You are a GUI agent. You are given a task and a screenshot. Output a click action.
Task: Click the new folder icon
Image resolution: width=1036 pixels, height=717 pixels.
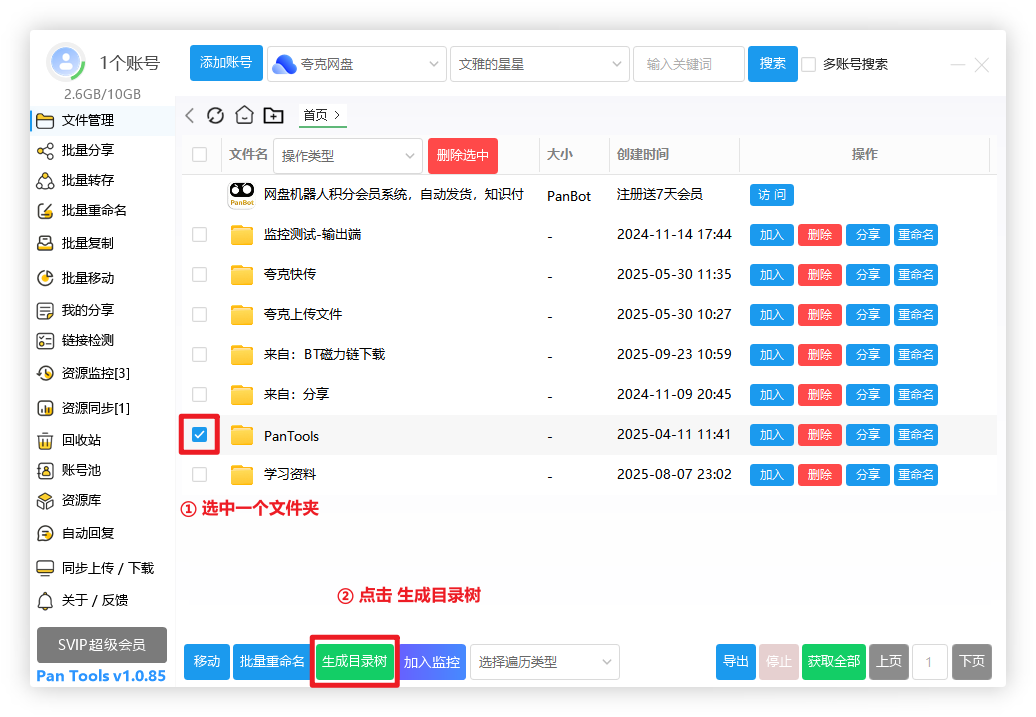click(273, 116)
